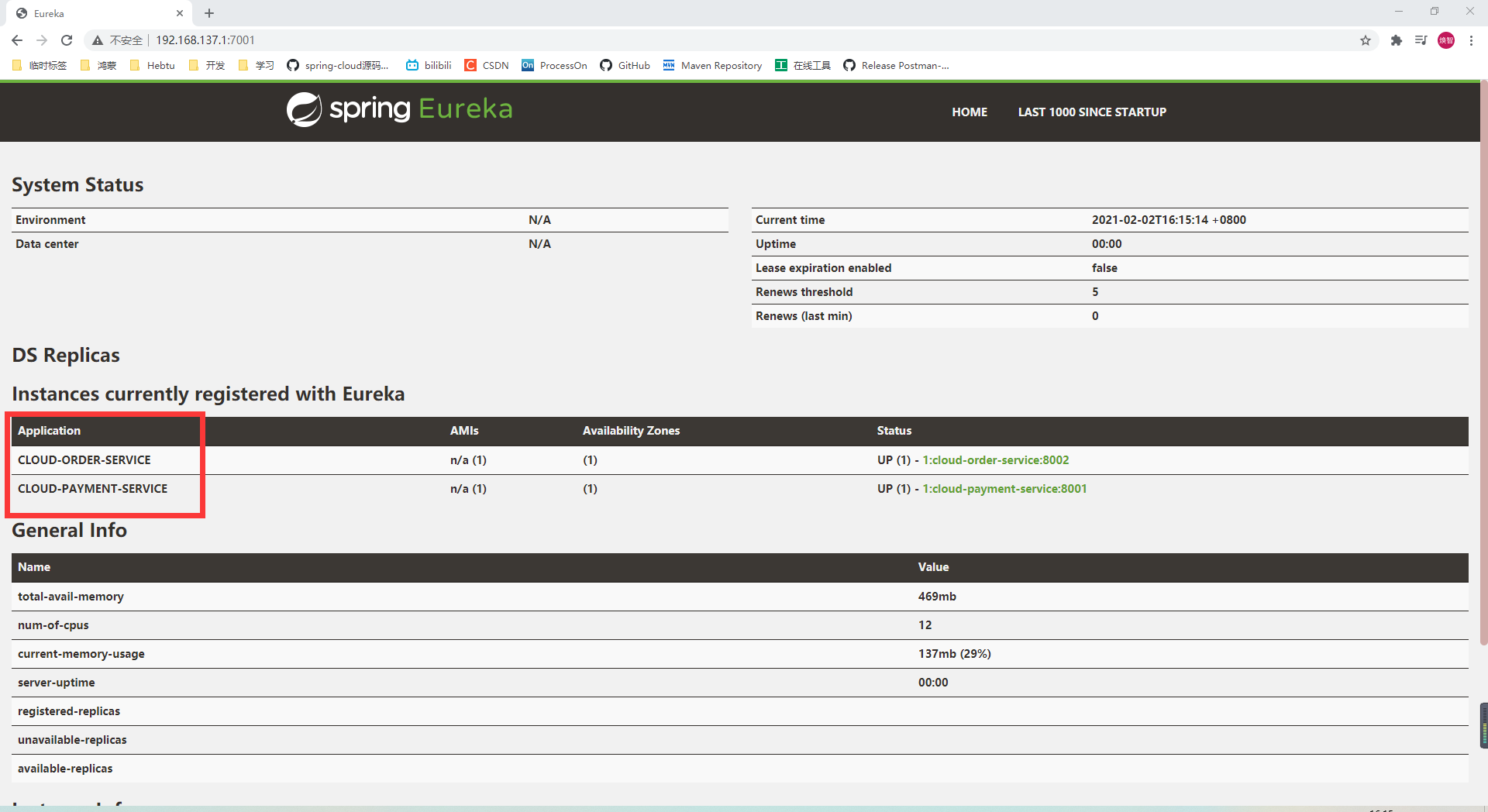Close the Eureka tab
The height and width of the screenshot is (812, 1488).
coord(180,13)
